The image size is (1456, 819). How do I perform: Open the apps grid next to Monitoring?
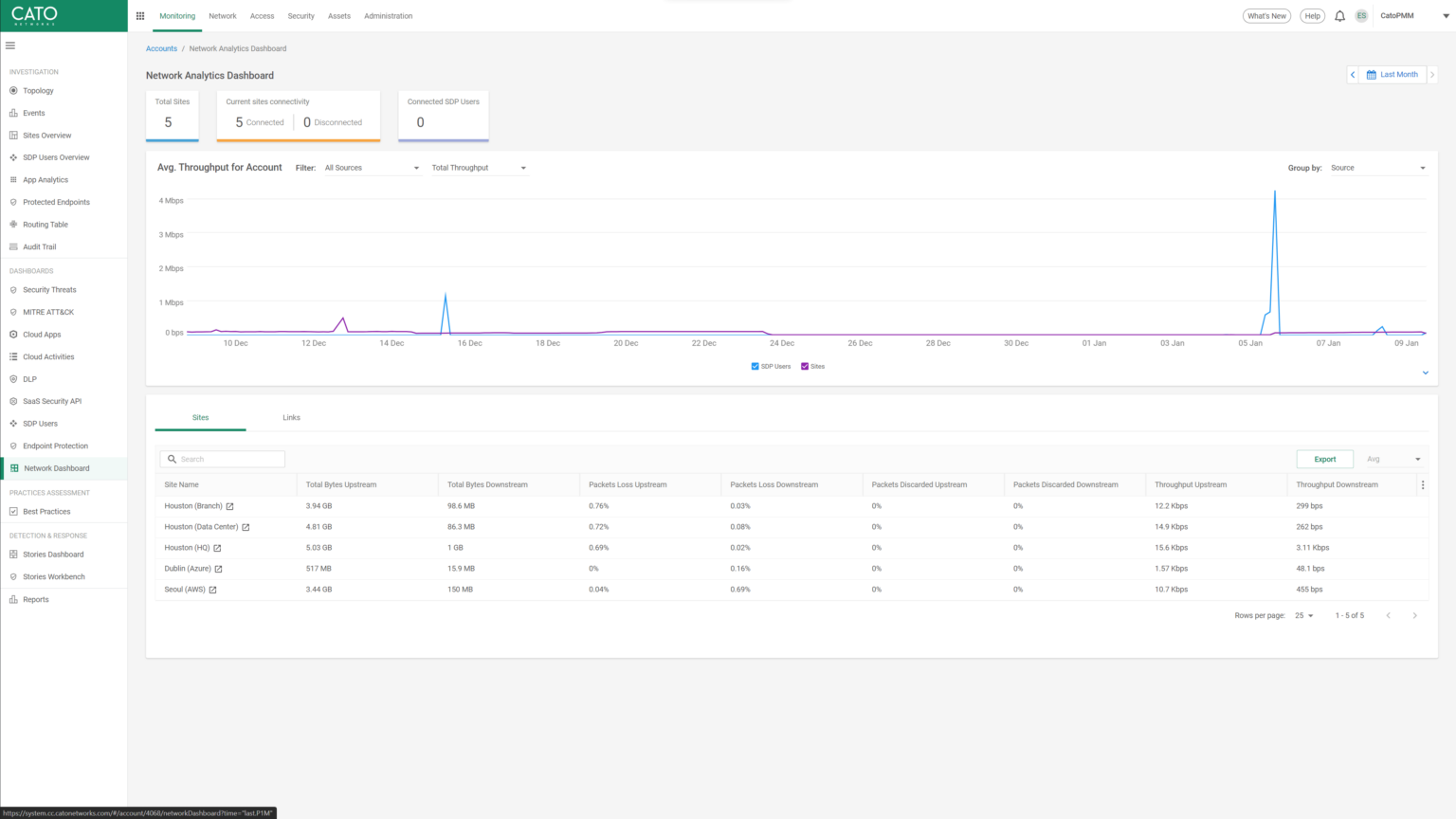tap(139, 15)
